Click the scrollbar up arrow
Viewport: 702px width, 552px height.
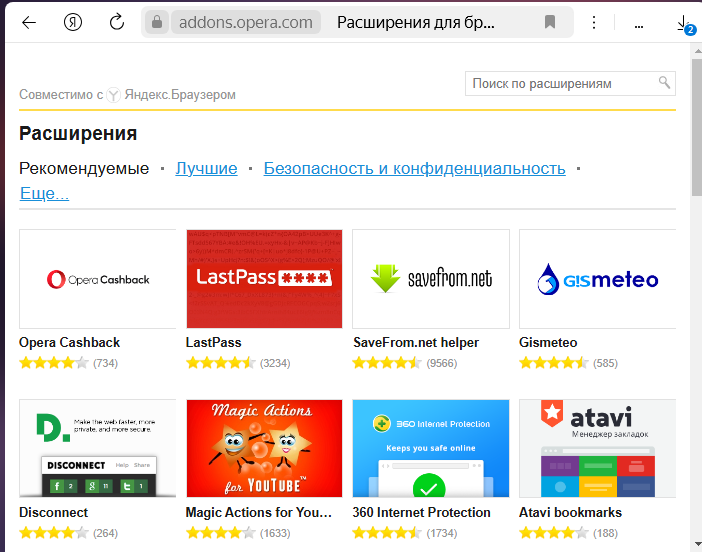(697, 50)
